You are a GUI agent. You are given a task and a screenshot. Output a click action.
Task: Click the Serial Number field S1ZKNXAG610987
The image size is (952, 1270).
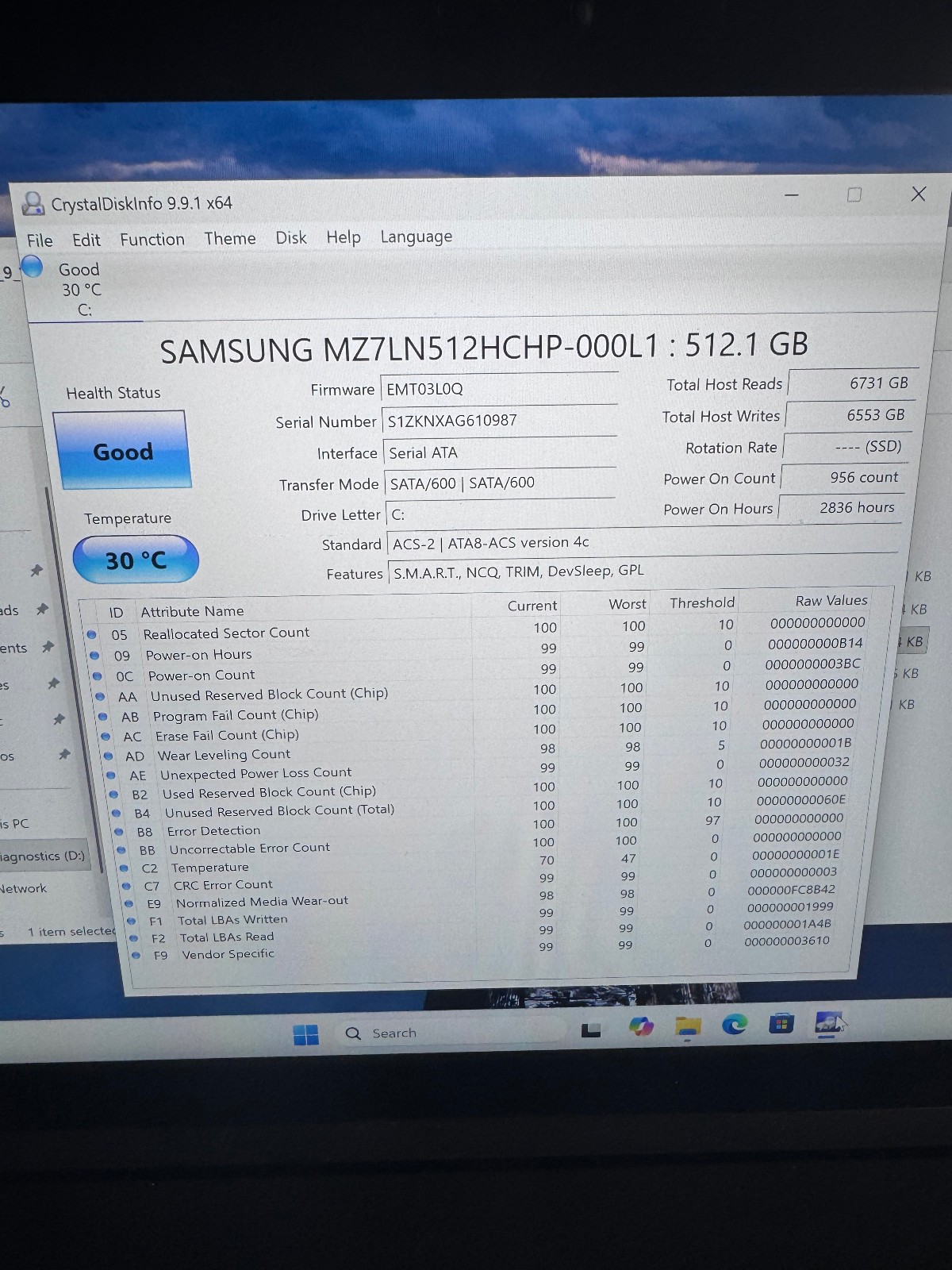[x=500, y=420]
